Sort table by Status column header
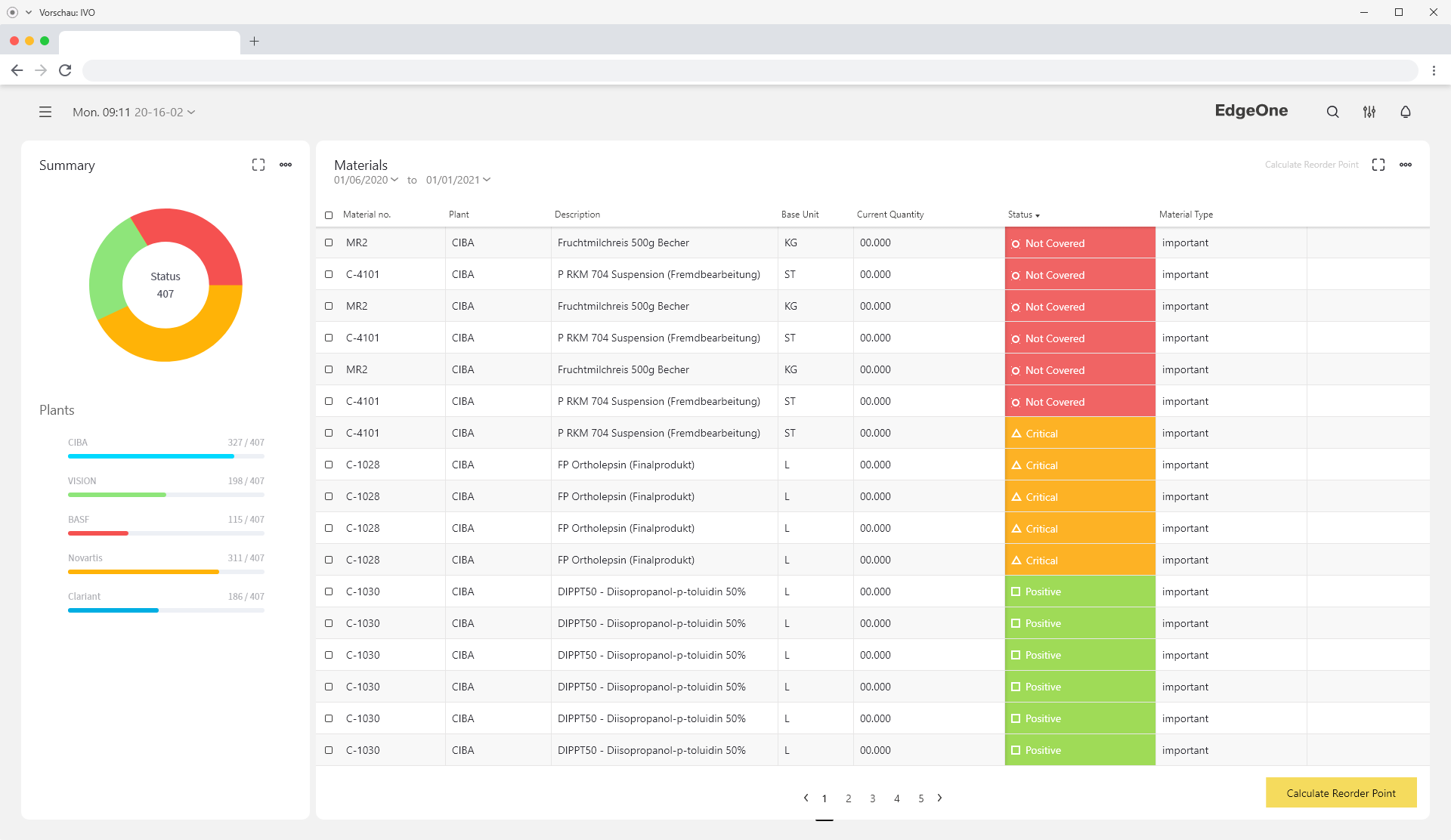 [x=1023, y=215]
